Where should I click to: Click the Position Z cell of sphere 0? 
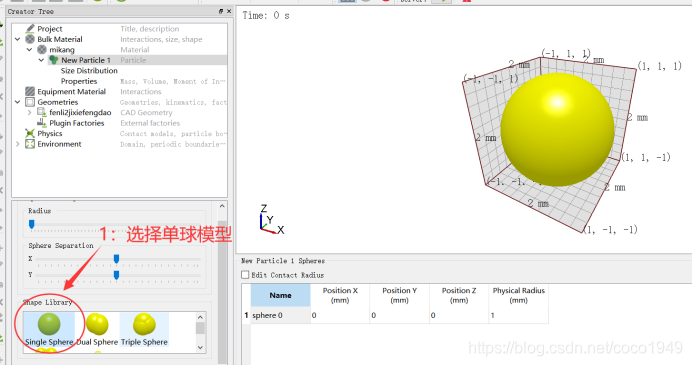[459, 315]
